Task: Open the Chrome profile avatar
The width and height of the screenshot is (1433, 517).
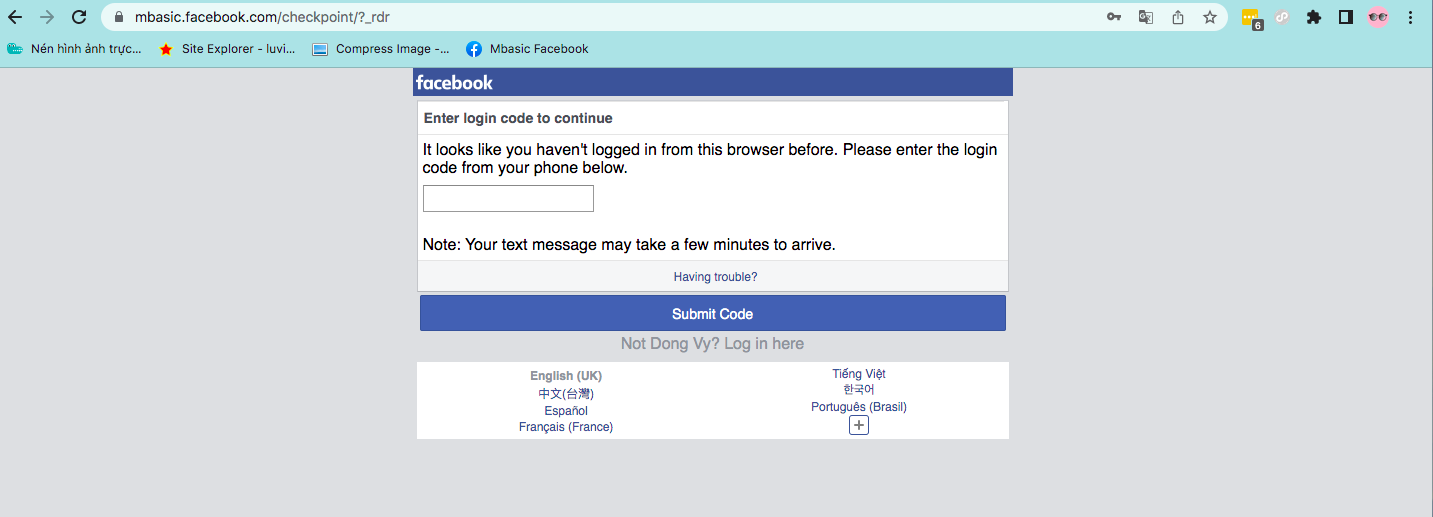Action: pyautogui.click(x=1378, y=17)
